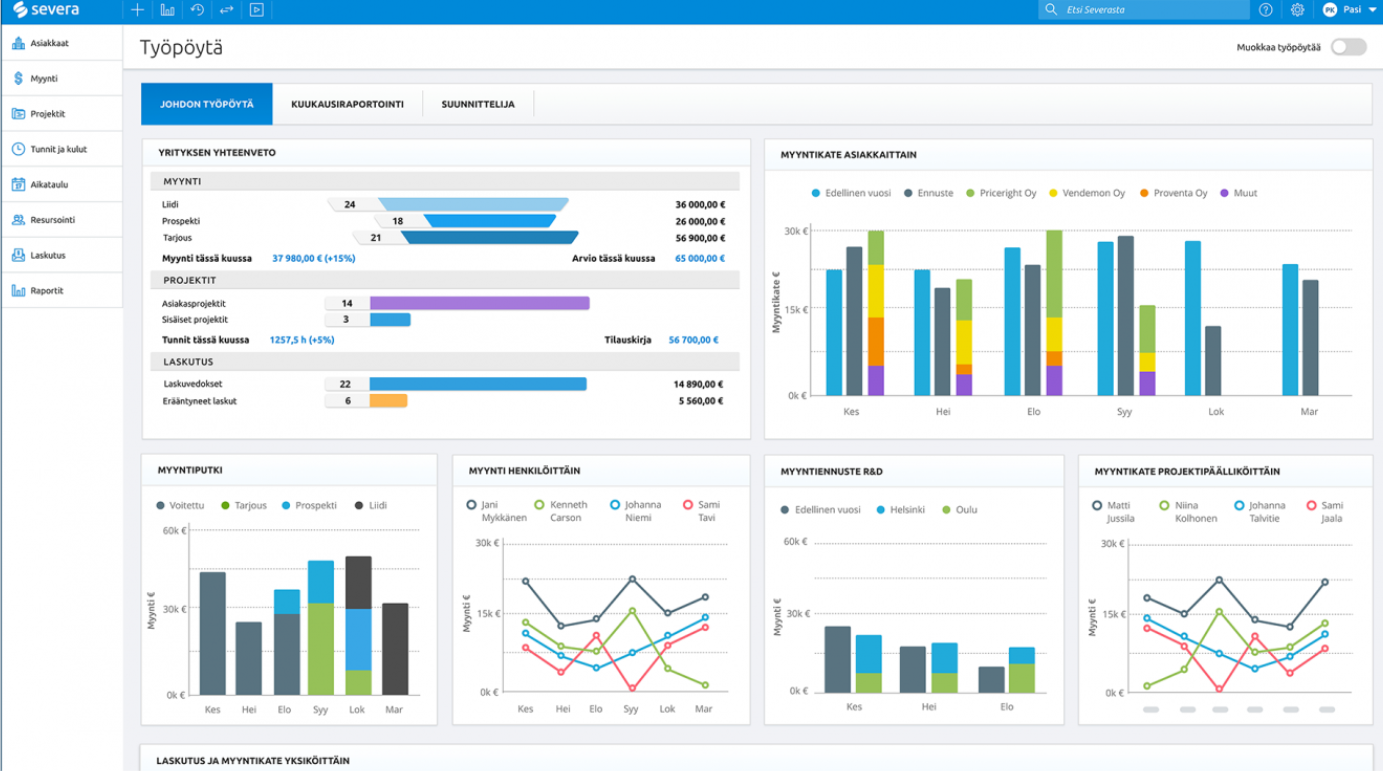Expand the Pasi user menu dropdown arrow

(1372, 10)
